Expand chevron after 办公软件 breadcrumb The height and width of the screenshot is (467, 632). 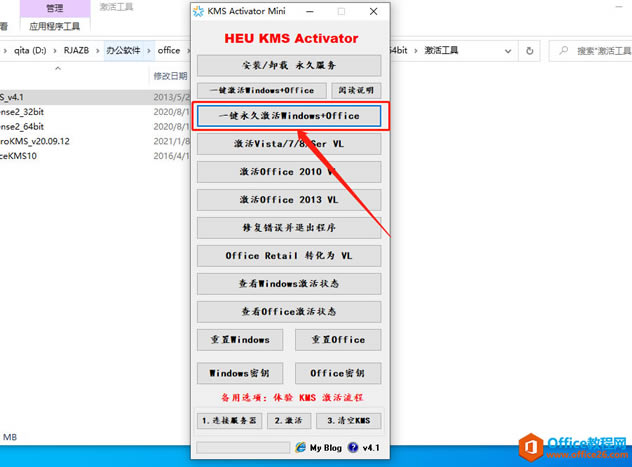click(149, 51)
